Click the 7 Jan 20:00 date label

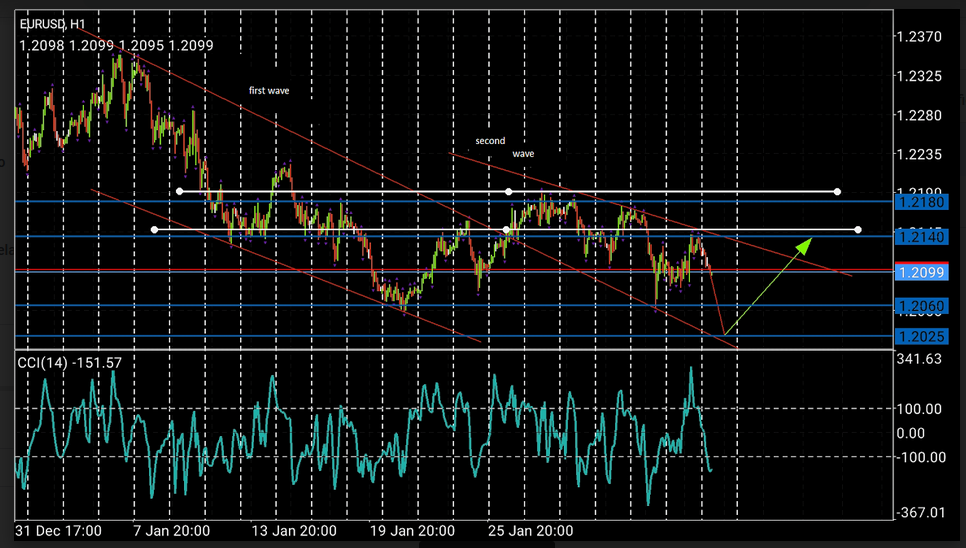[172, 530]
